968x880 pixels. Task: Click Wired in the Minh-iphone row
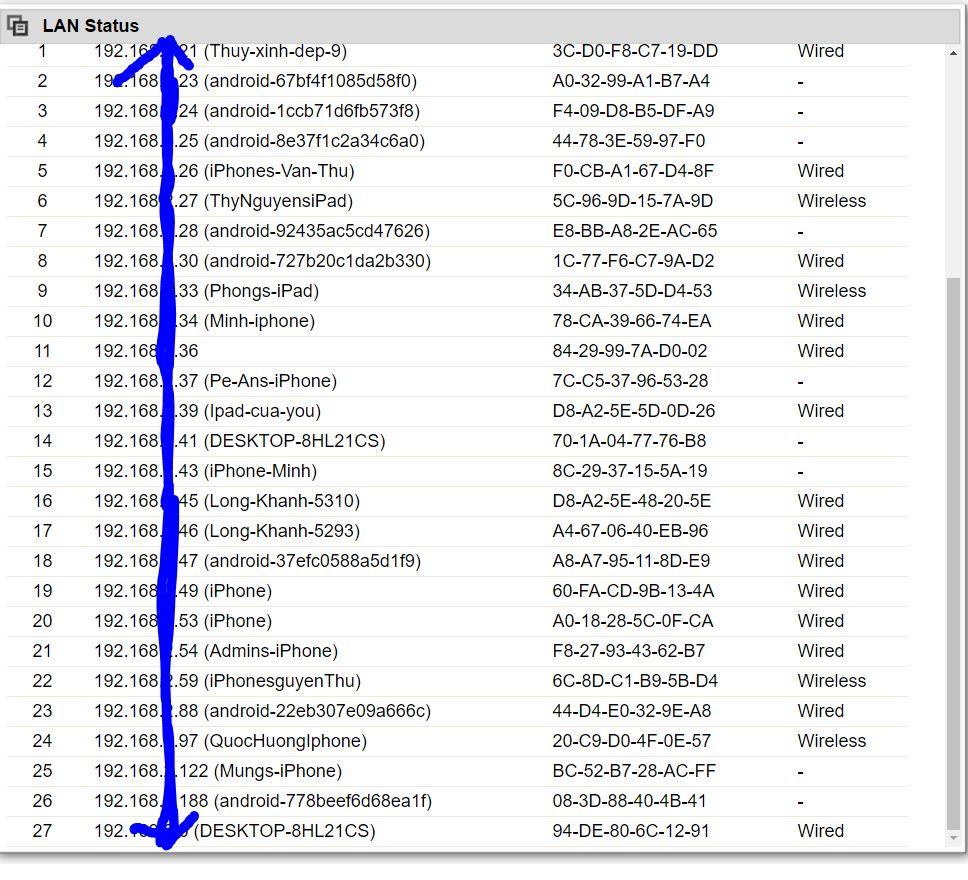(820, 321)
